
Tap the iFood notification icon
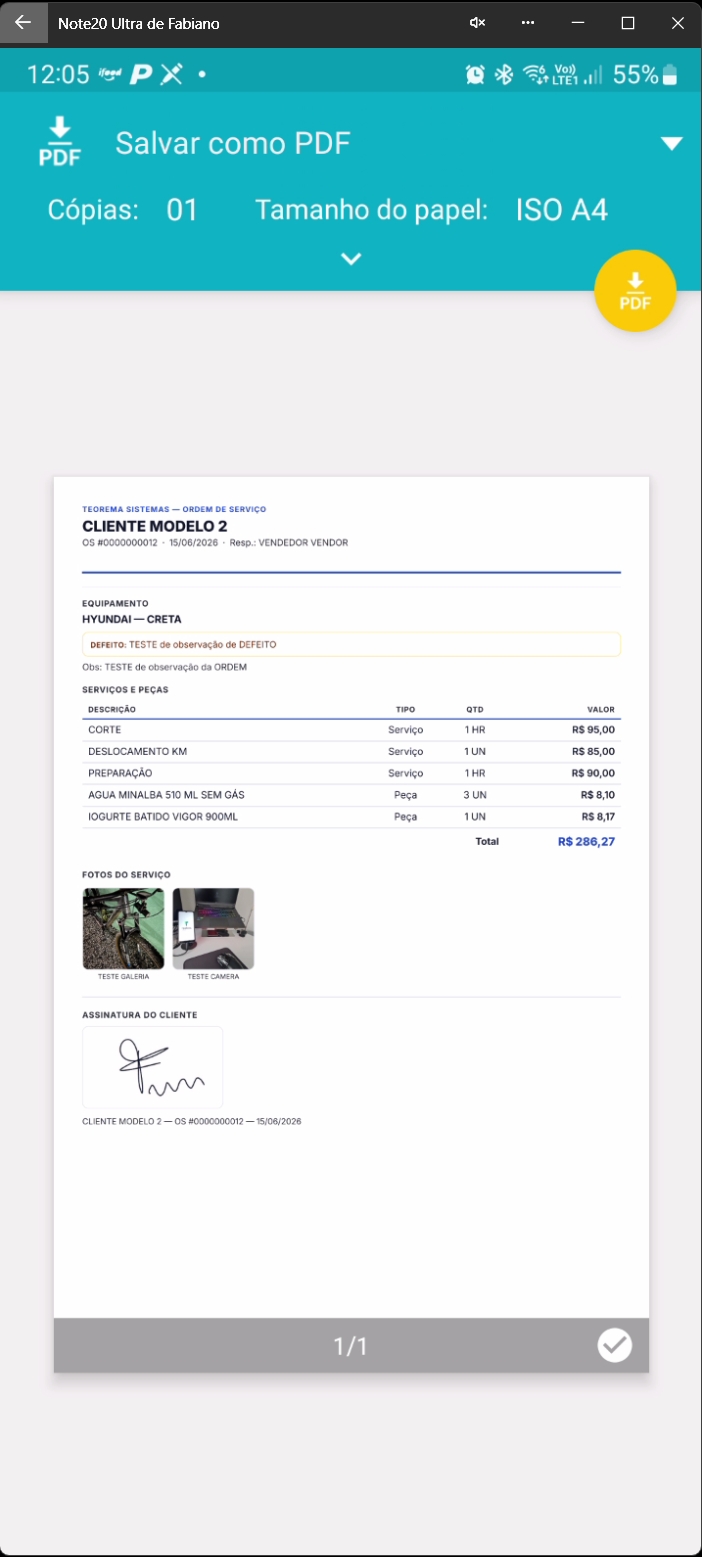111,74
